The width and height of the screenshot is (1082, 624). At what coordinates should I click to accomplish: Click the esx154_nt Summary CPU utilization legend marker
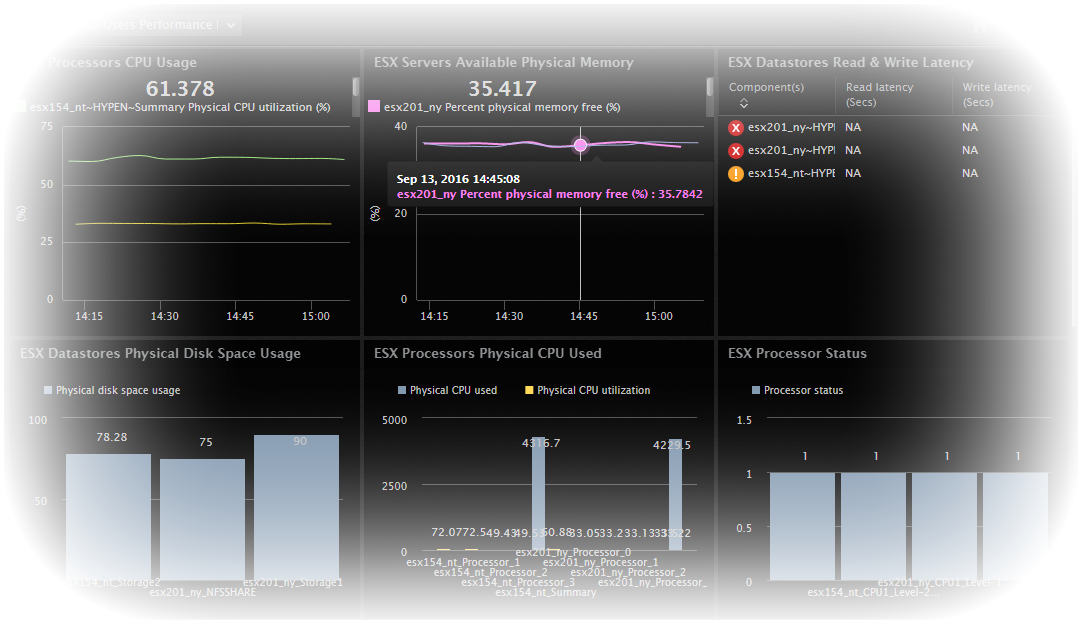(x=20, y=107)
